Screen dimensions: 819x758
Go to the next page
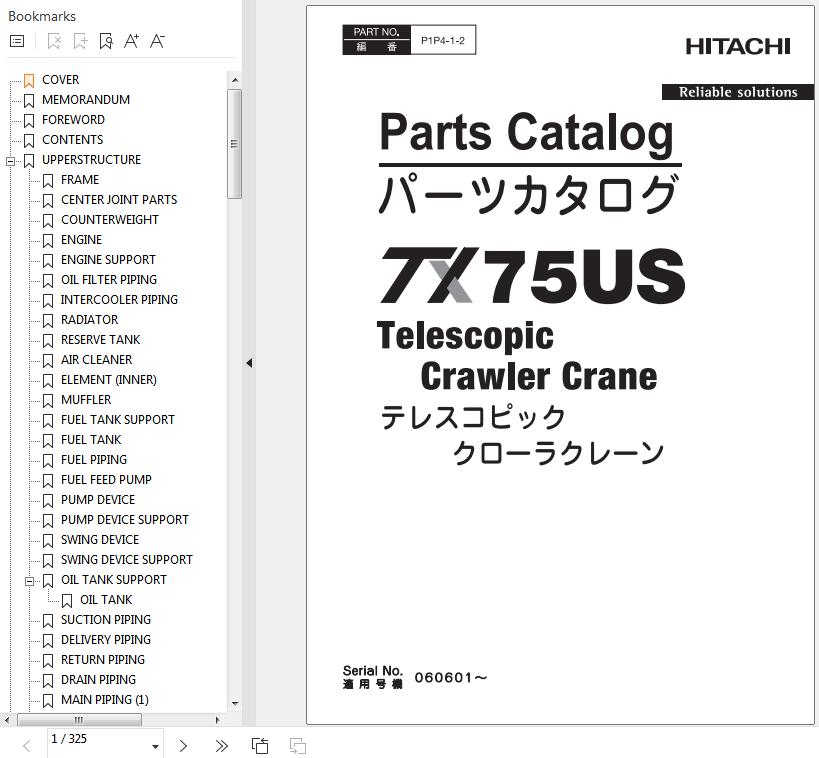click(x=183, y=745)
